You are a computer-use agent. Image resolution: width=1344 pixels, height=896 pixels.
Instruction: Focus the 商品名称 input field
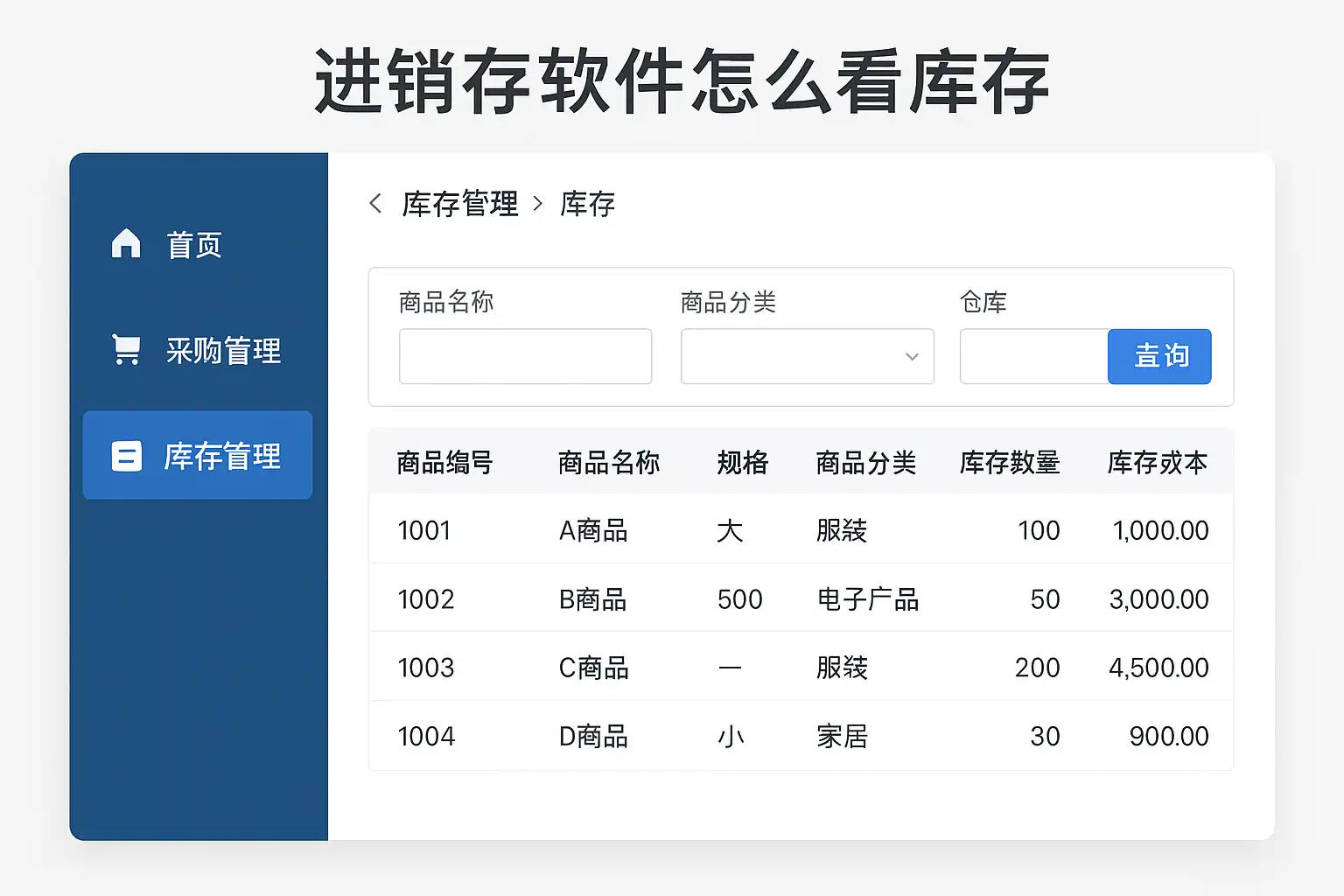[x=525, y=356]
